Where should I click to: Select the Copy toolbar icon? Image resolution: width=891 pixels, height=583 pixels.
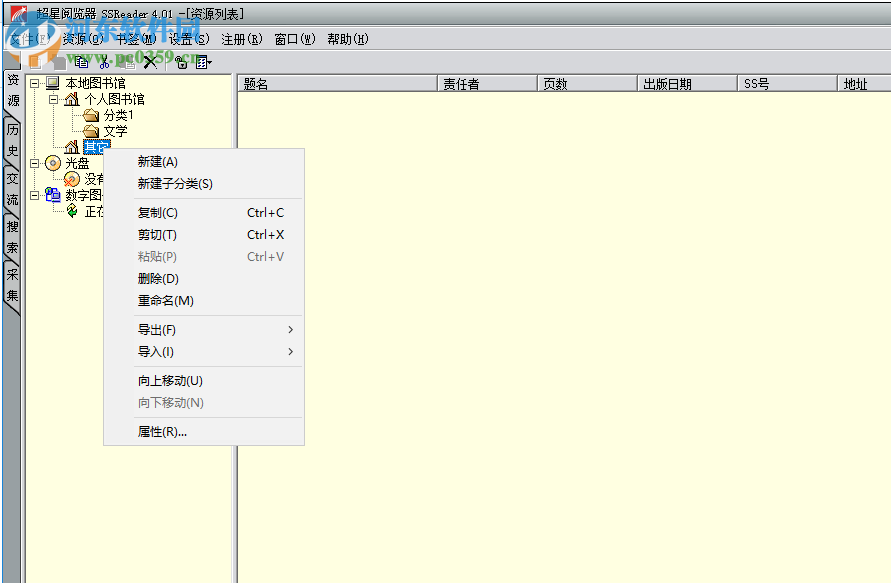[x=81, y=62]
